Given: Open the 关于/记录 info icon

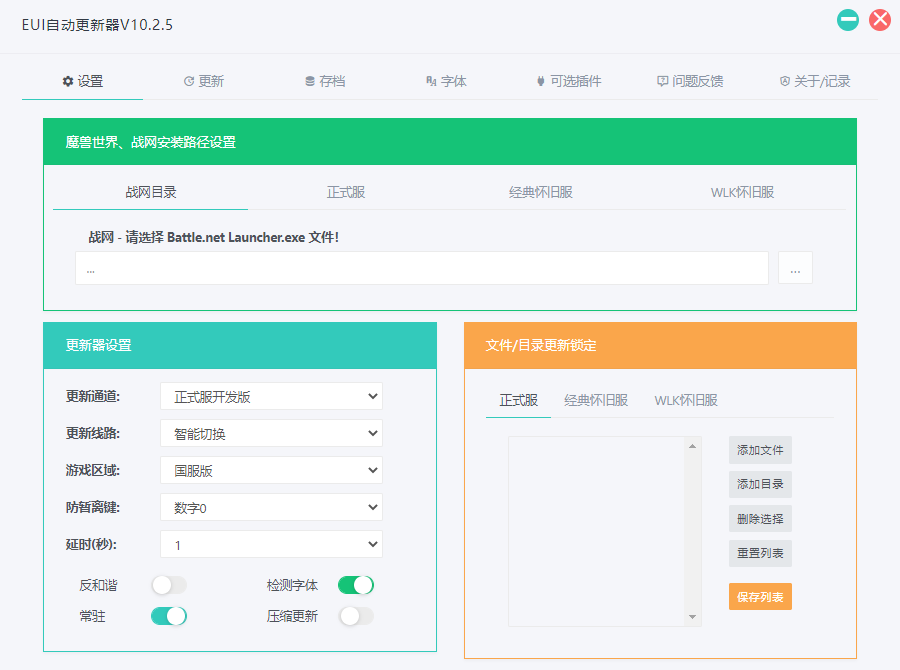Looking at the screenshot, I should (783, 82).
